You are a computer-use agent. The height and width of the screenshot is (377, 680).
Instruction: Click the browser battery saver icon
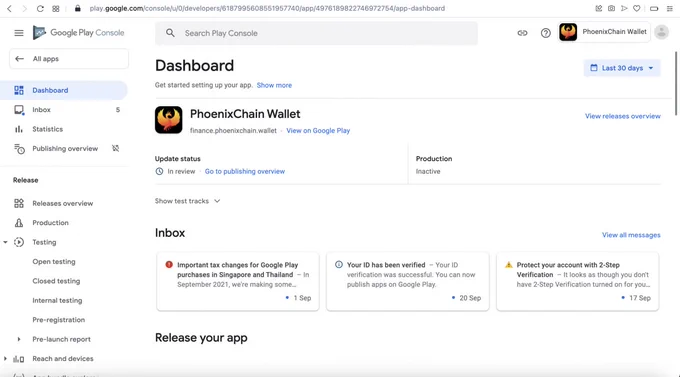pyautogui.click(x=654, y=8)
